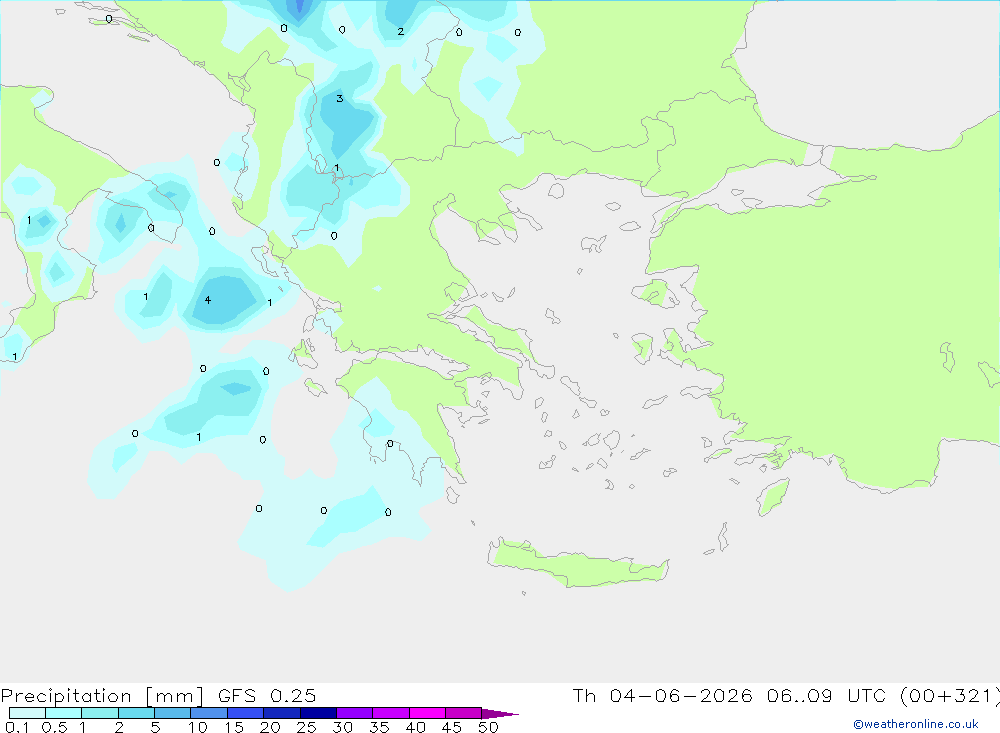This screenshot has height=733, width=1000.
Task: Click the legend scale number '50'
Action: [x=488, y=727]
